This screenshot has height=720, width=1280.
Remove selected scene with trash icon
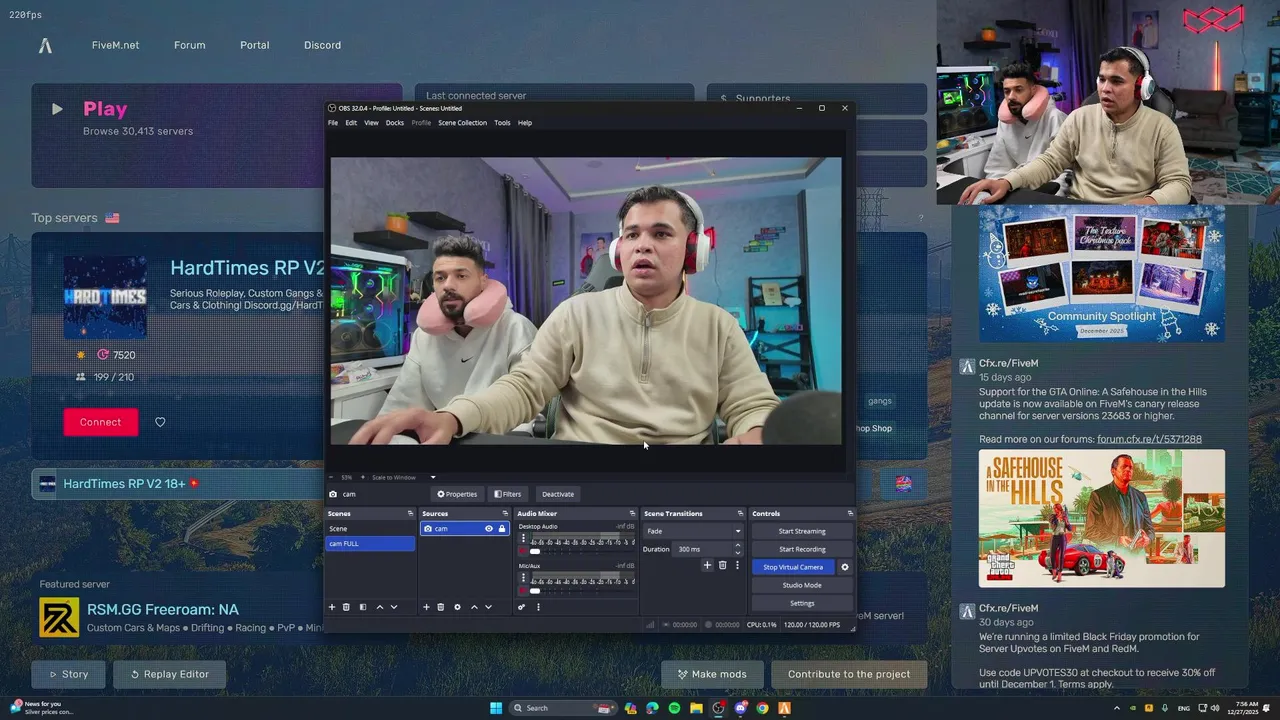[347, 607]
